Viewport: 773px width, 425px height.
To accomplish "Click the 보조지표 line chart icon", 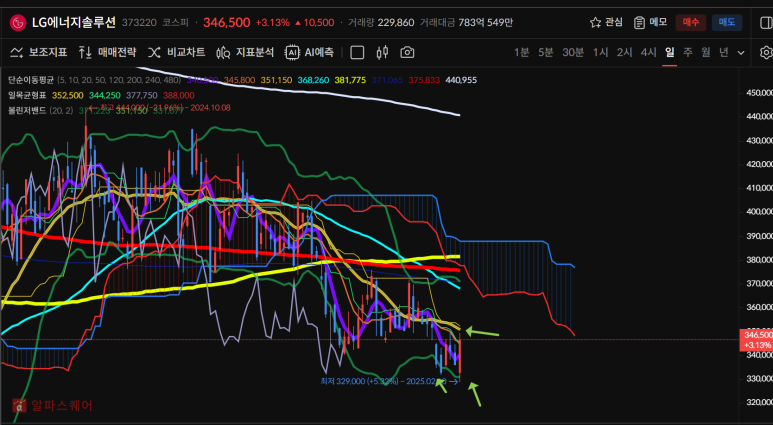I will point(17,52).
